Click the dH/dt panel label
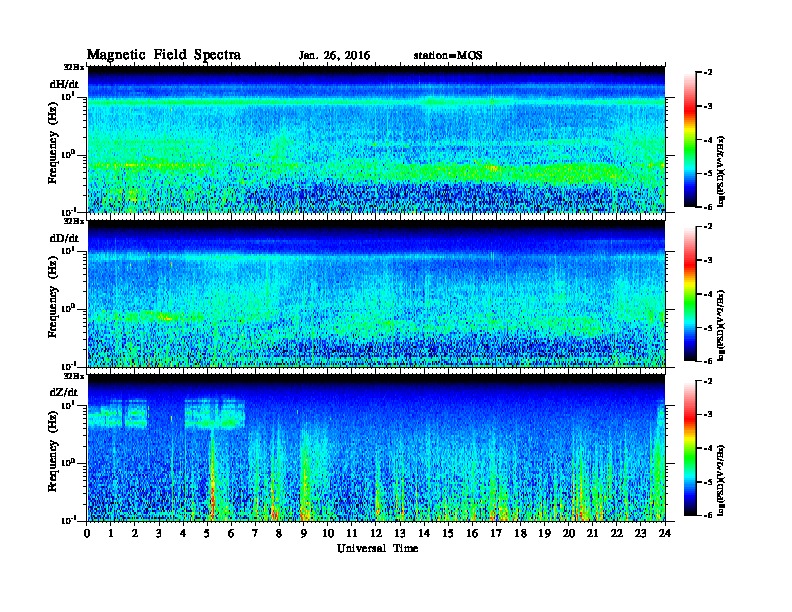792x612 pixels. tap(64, 84)
